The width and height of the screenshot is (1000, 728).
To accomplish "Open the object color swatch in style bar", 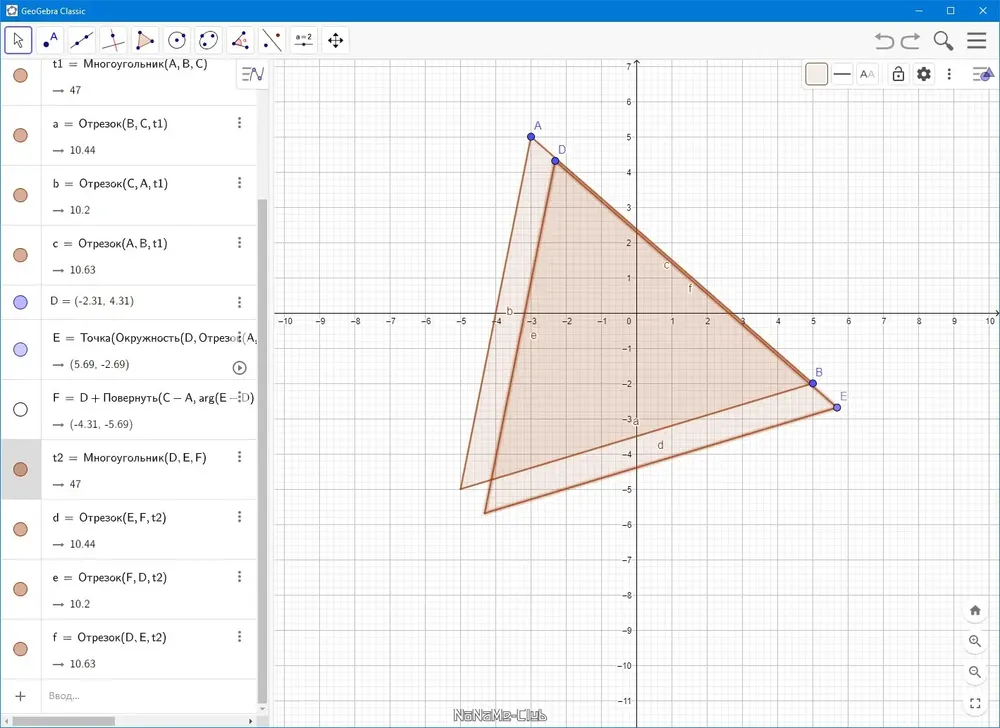I will coord(816,74).
